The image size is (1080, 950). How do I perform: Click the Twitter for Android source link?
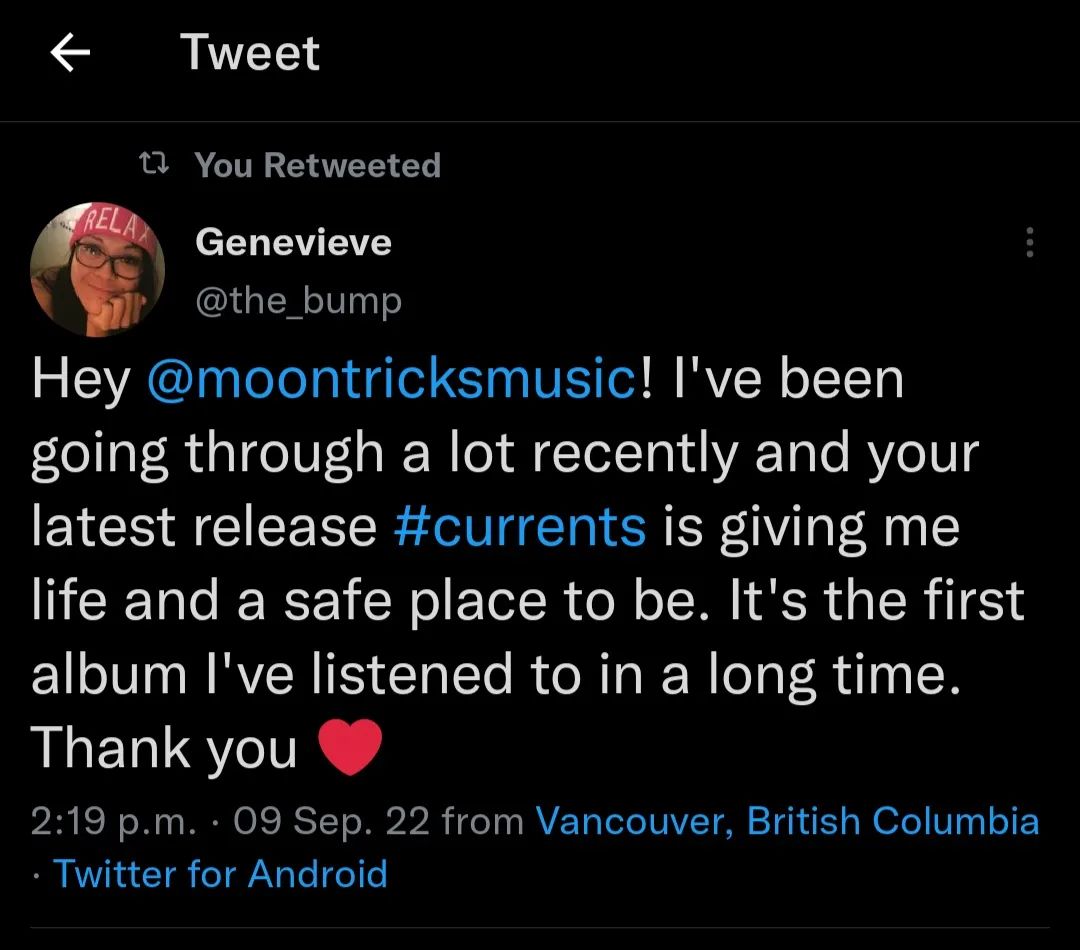point(220,874)
